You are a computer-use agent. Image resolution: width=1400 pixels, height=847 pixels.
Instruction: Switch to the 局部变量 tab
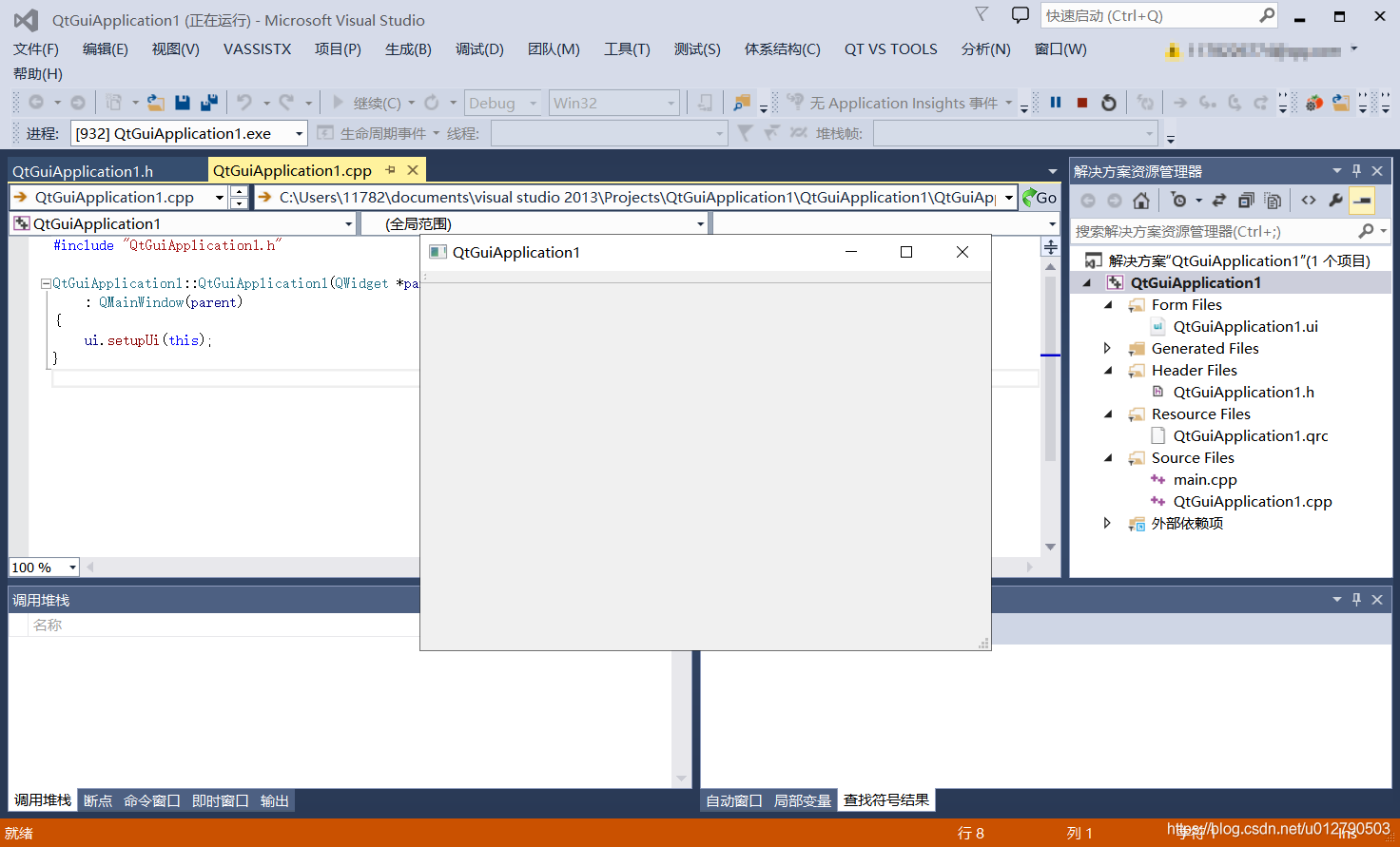click(803, 800)
